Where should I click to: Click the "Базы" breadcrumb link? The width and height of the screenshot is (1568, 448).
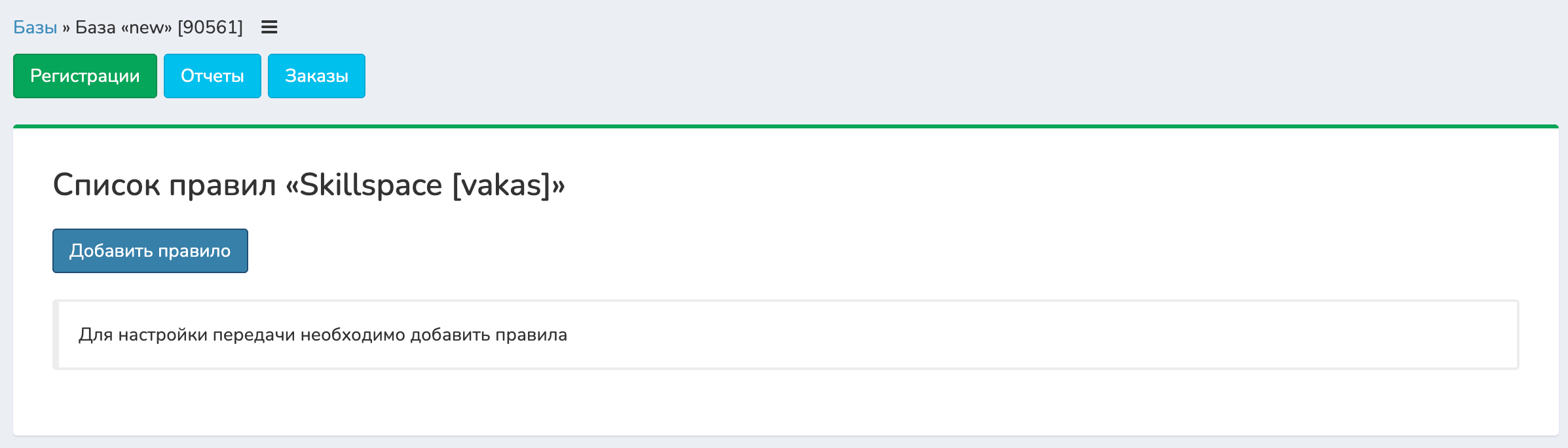tap(35, 28)
